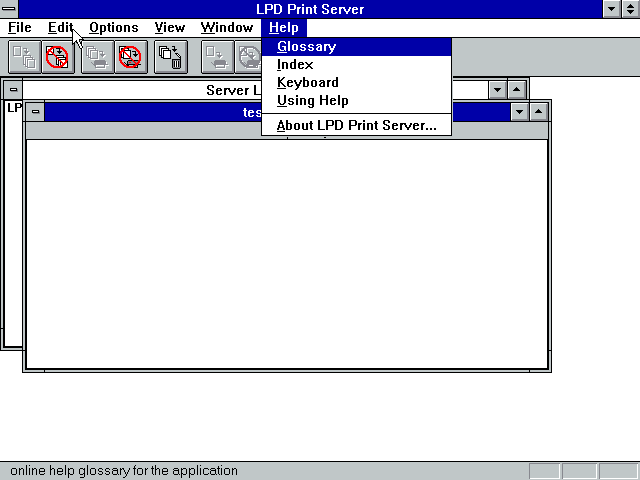The width and height of the screenshot is (640, 480).
Task: Open the Edit menu
Action: pyautogui.click(x=60, y=28)
